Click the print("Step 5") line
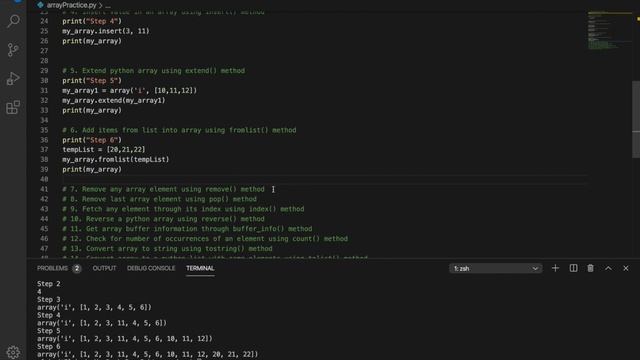 click(92, 80)
